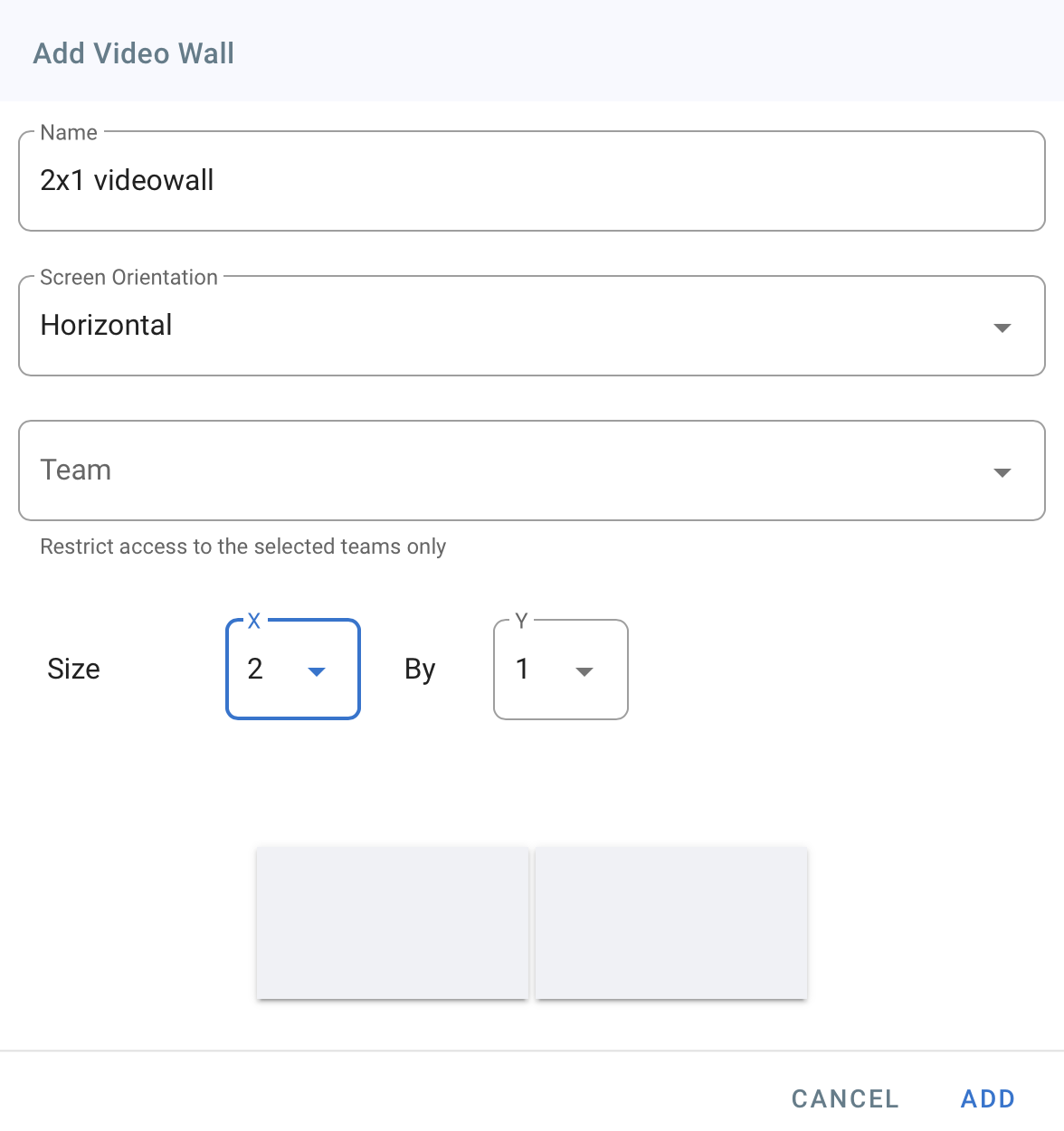Expand the Team dropdown arrow
This screenshot has height=1131, width=1064.
click(x=1002, y=472)
